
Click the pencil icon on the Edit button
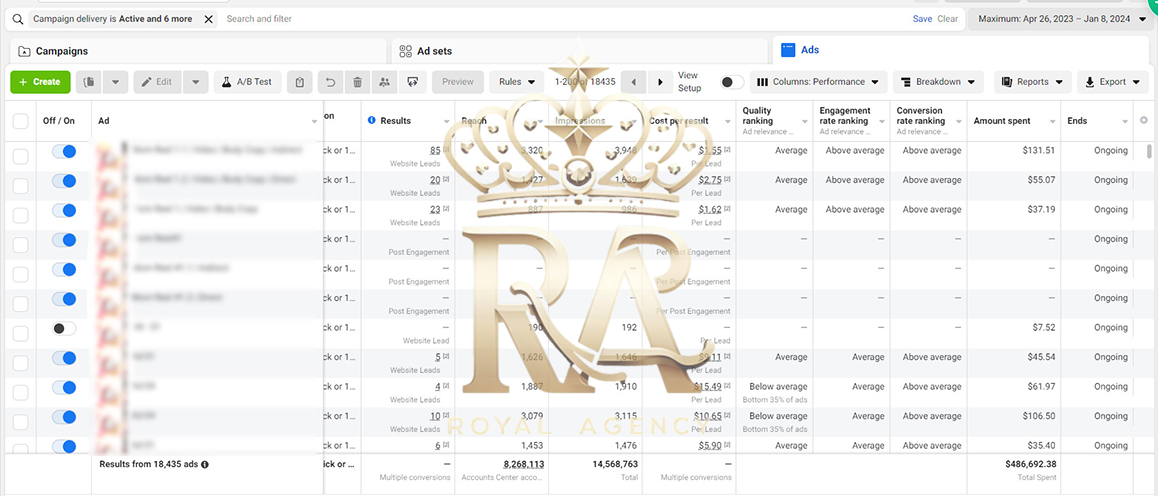tap(146, 82)
